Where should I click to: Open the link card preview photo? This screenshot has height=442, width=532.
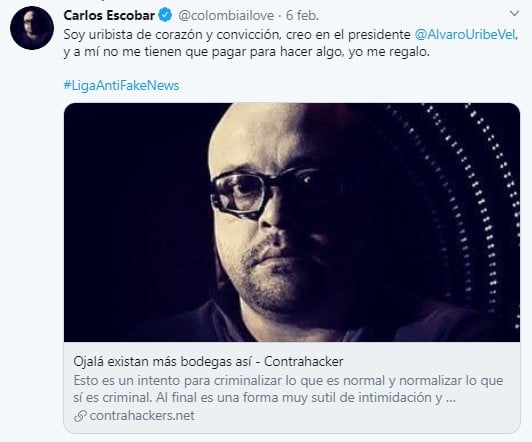(292, 222)
